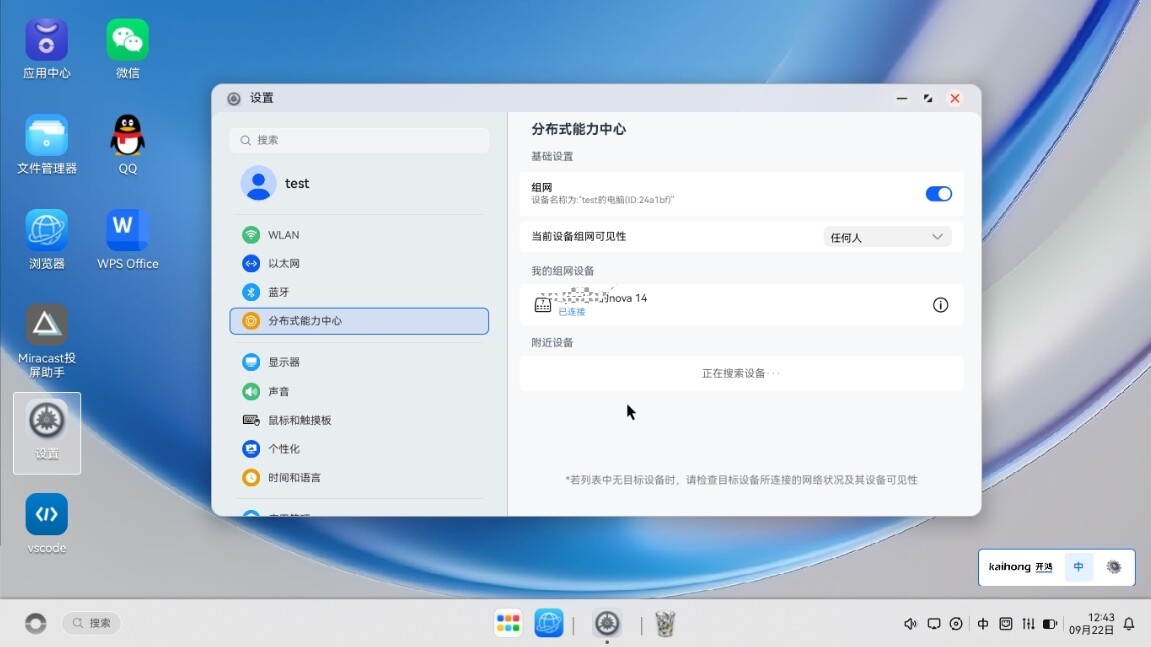Screen dimensions: 1151x647
Task: Open Miracast投屏助手 desktop icon
Action: point(46,341)
